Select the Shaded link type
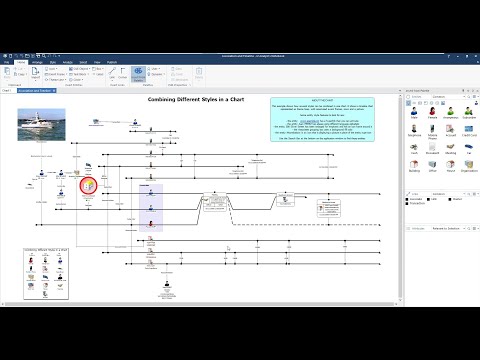480x360 pixels. coord(455,199)
